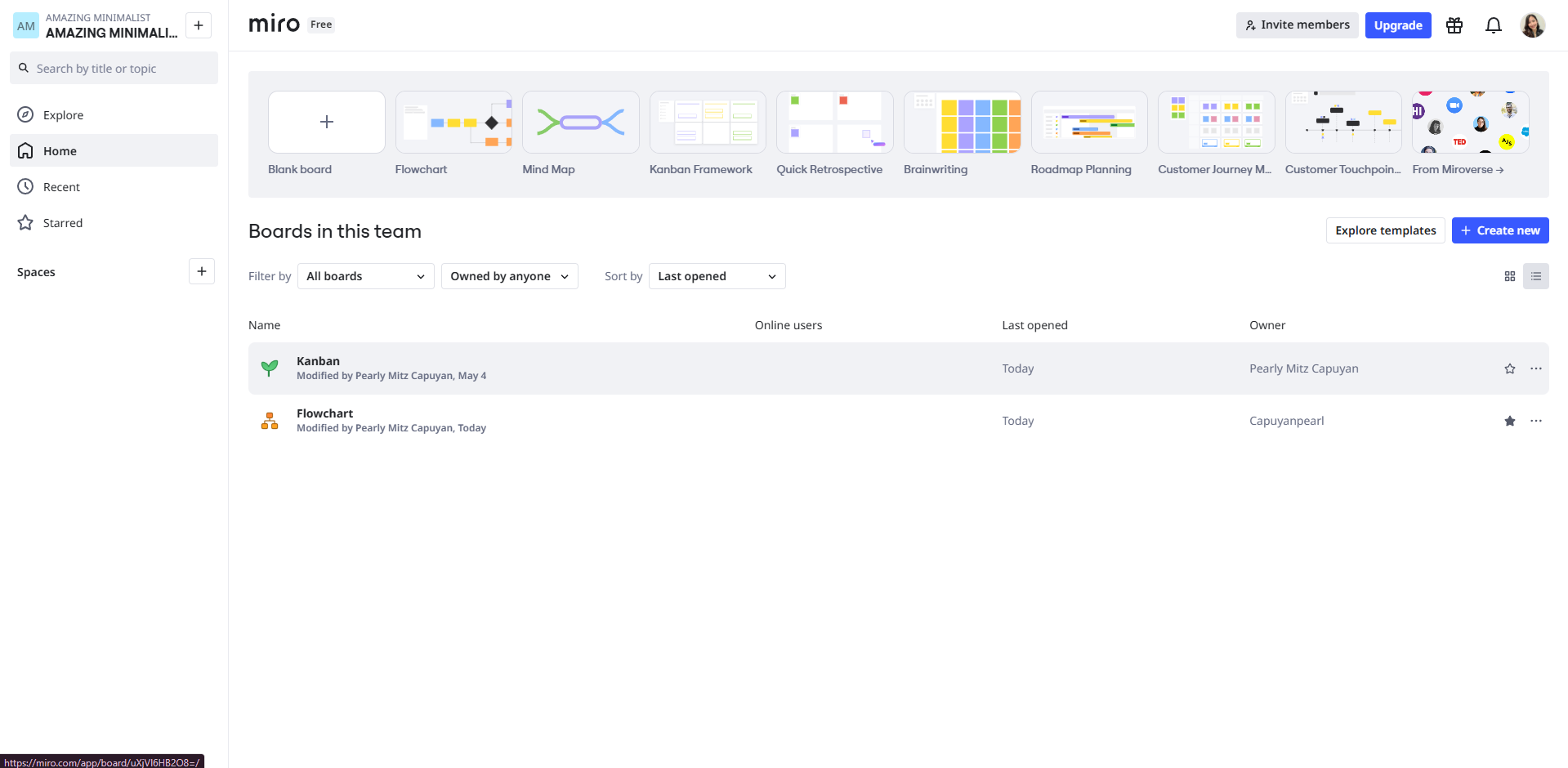1568x768 pixels.
Task: Star the Kanban board
Action: [1509, 368]
